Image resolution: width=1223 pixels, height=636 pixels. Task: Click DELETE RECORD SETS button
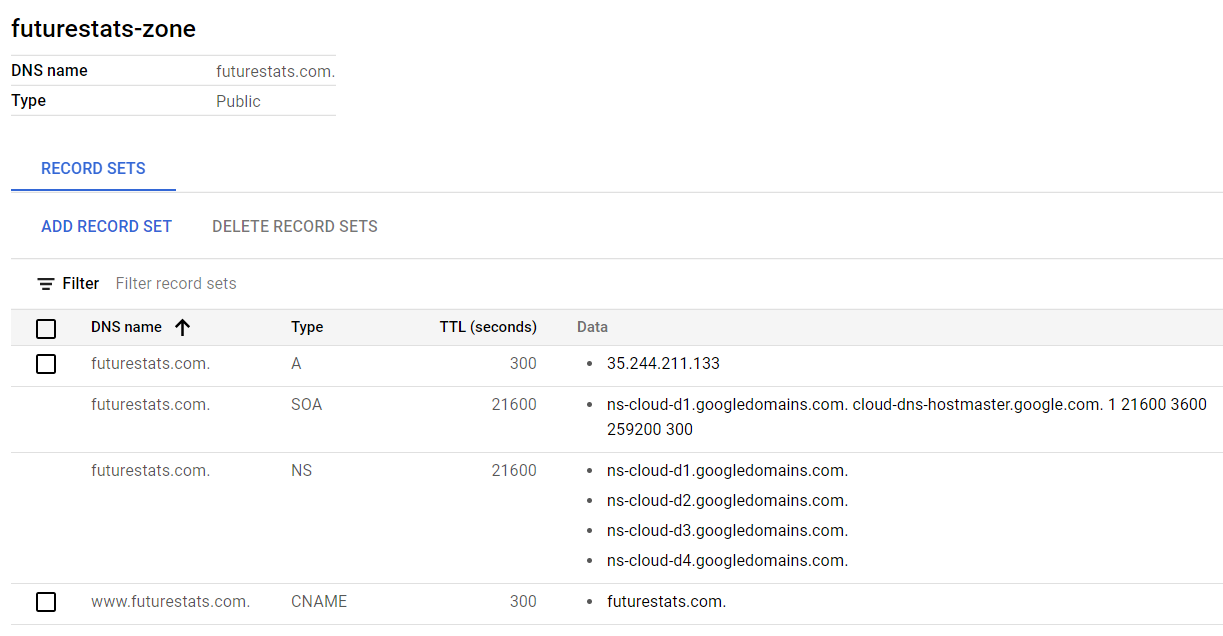tap(295, 227)
